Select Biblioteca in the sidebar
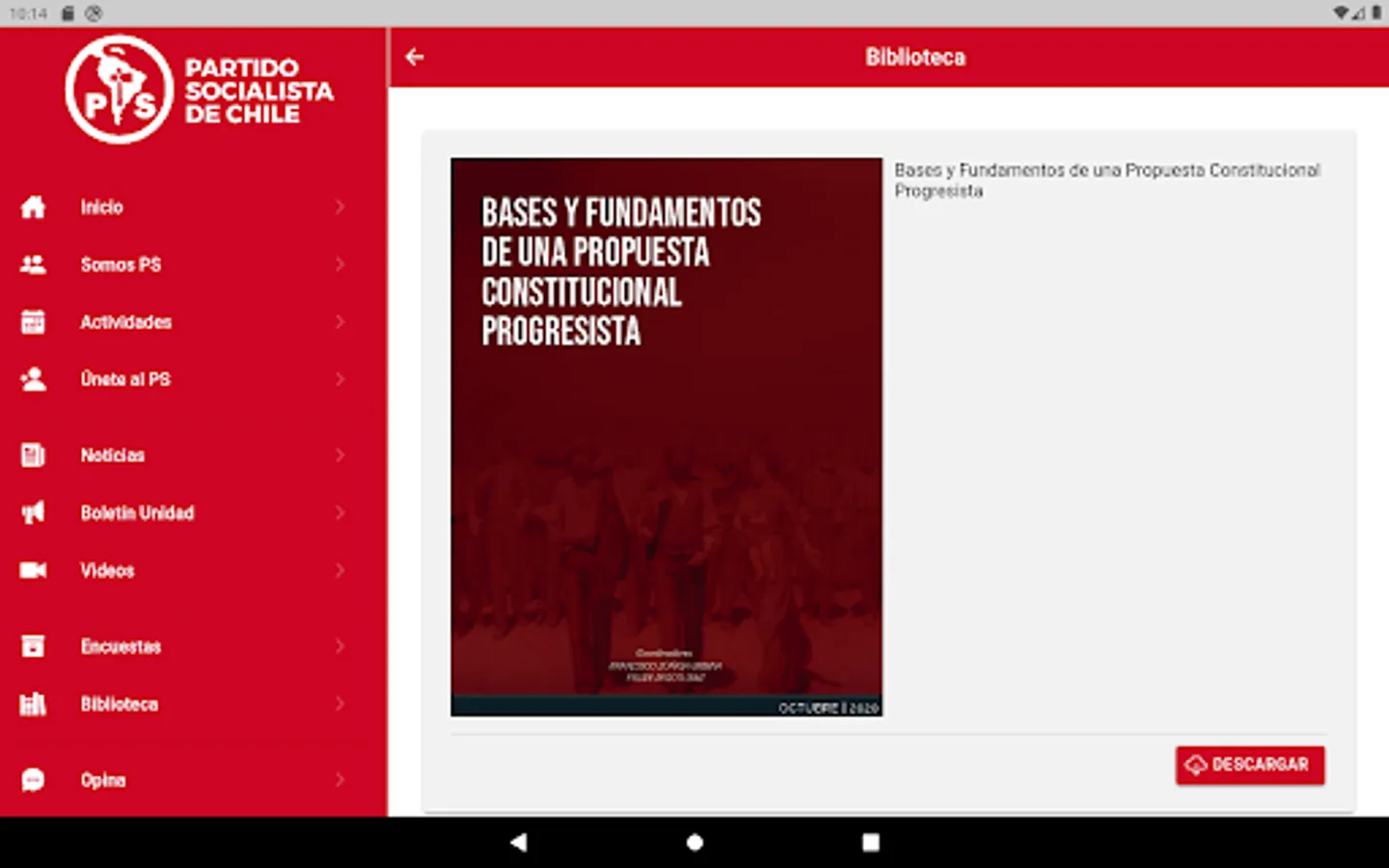 pos(193,704)
